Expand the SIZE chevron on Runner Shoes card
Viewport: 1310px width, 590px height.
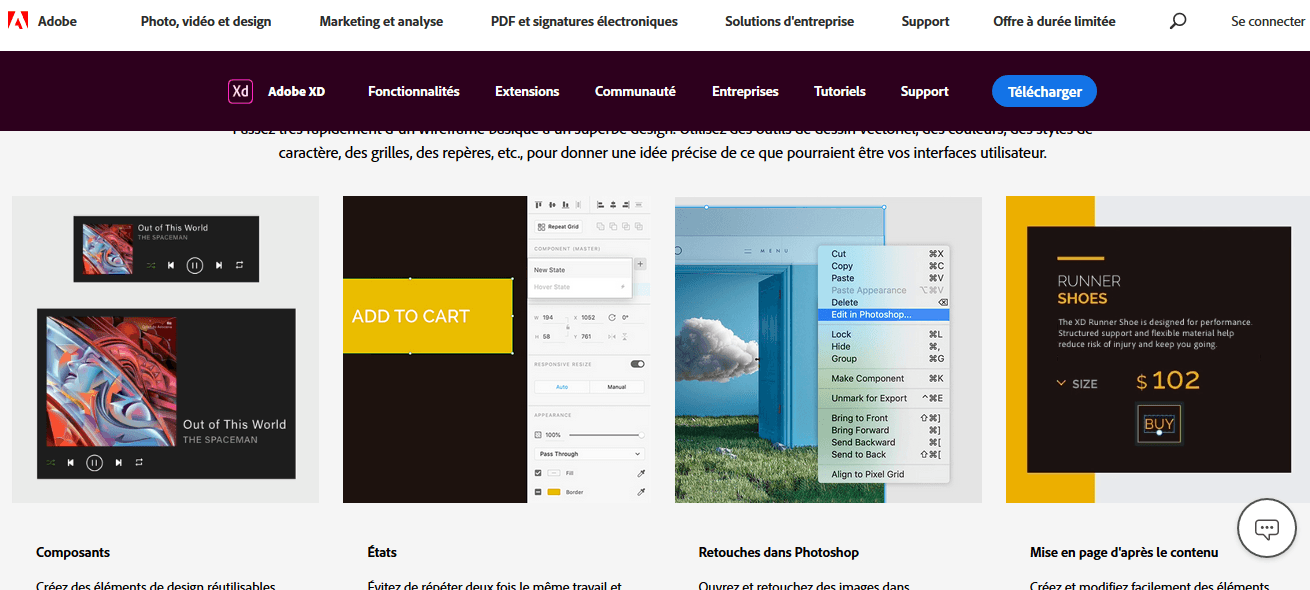click(1061, 383)
